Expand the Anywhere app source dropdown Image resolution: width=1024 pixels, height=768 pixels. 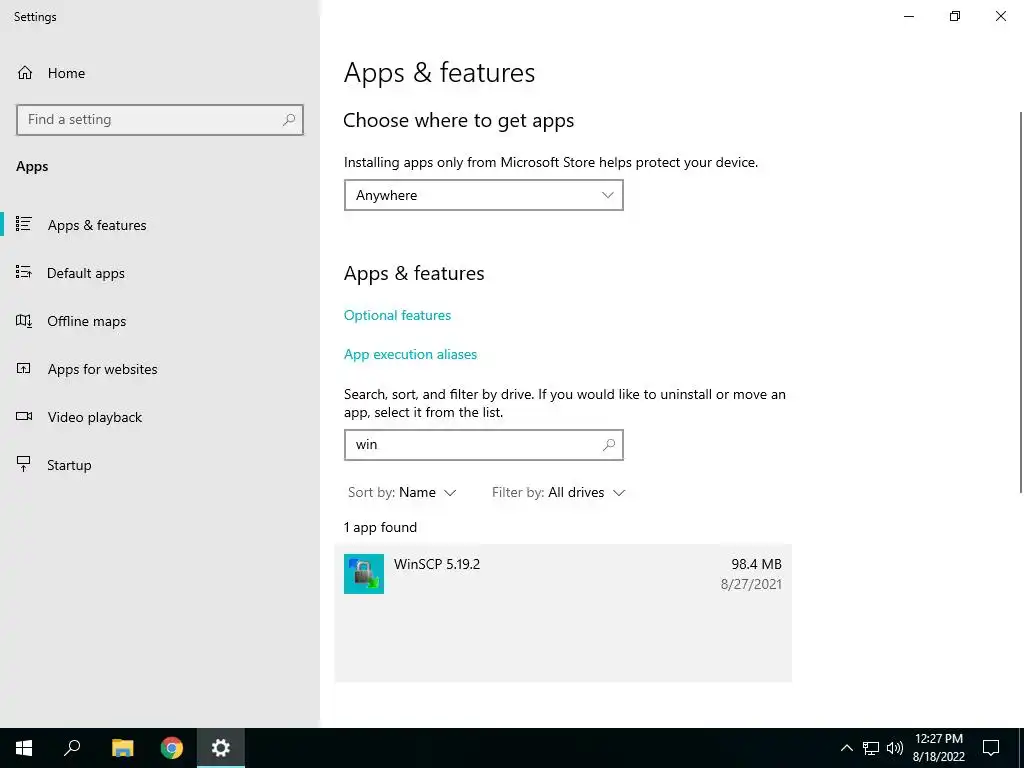(x=483, y=195)
